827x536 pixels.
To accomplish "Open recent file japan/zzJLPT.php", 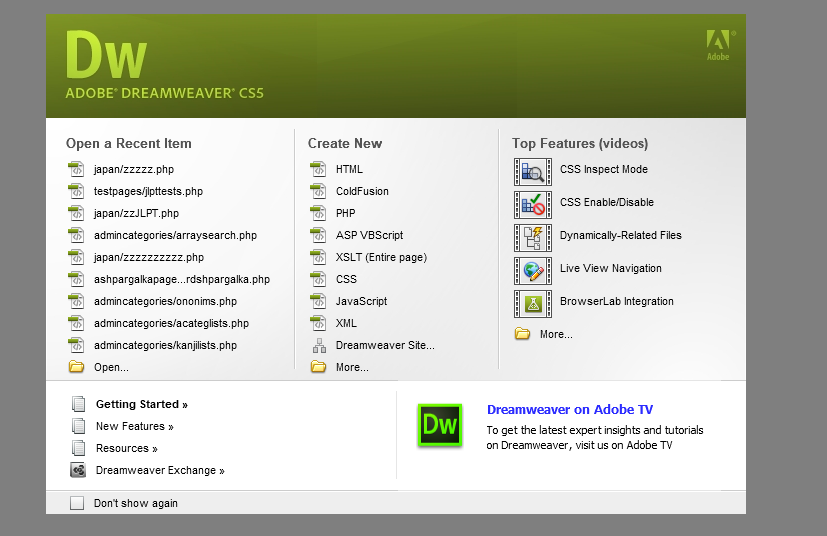I will click(x=137, y=213).
